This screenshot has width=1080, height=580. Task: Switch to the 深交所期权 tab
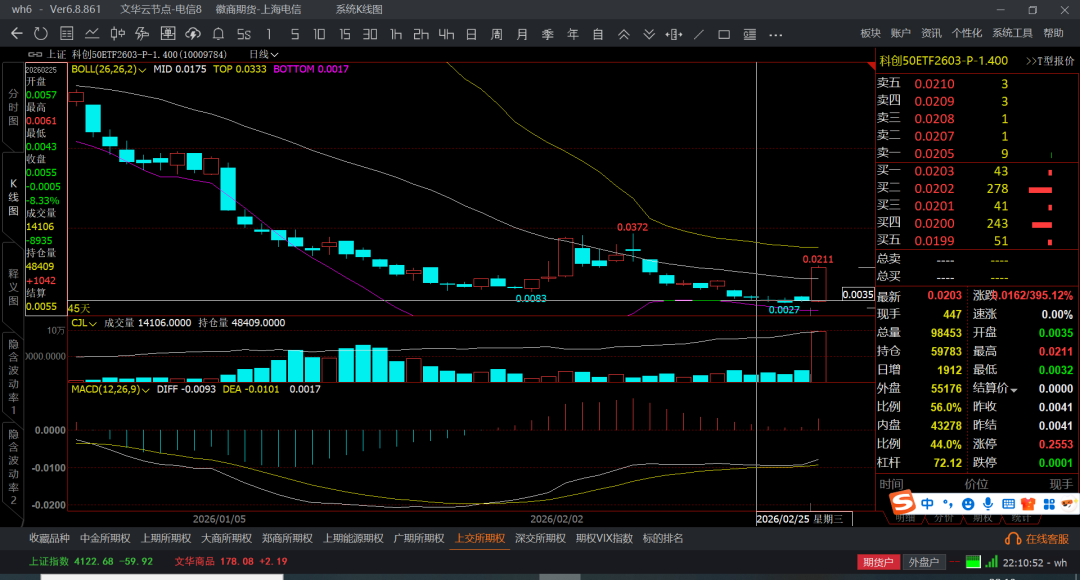539,538
